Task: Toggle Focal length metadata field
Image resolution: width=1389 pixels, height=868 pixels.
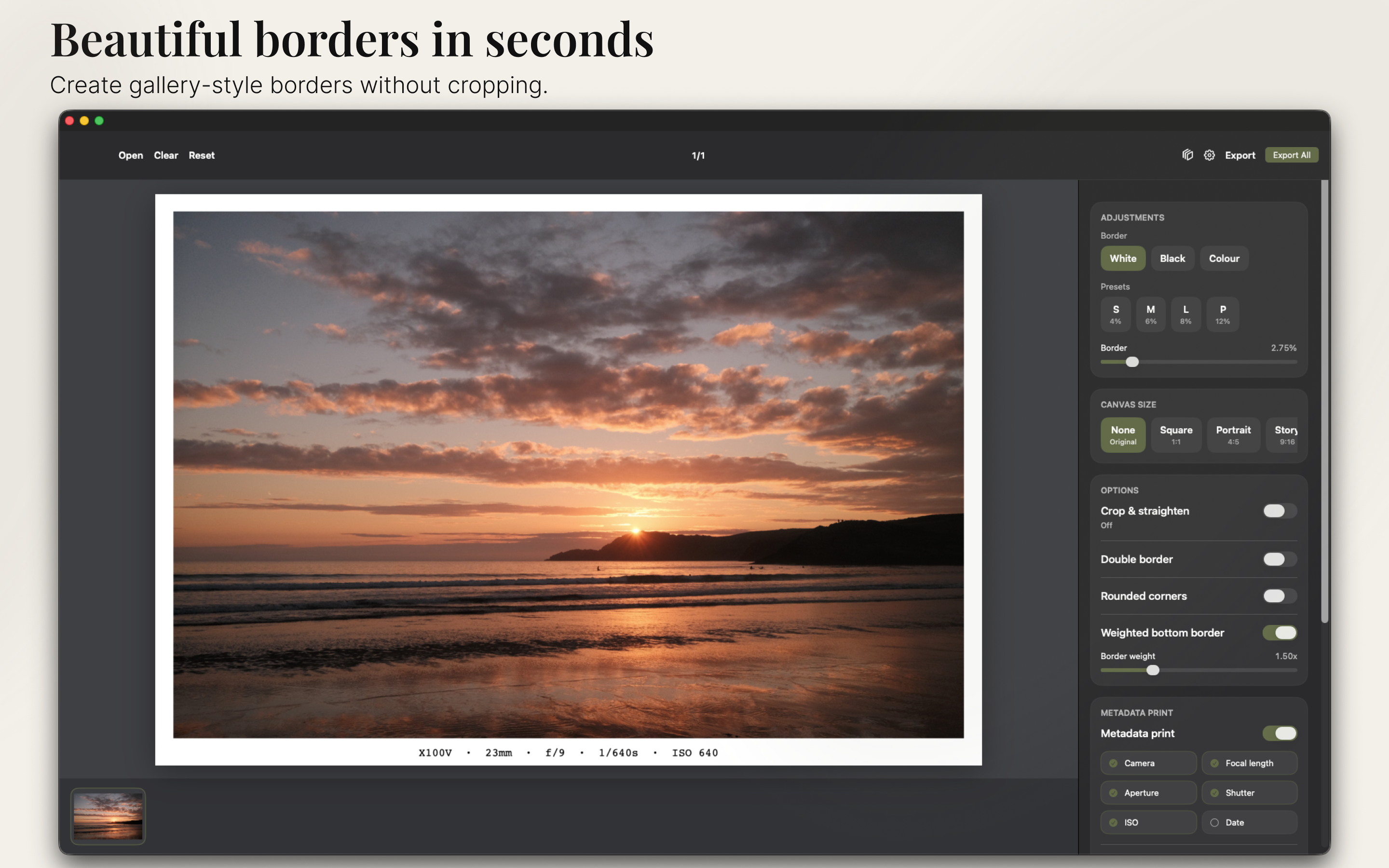Action: click(1250, 763)
